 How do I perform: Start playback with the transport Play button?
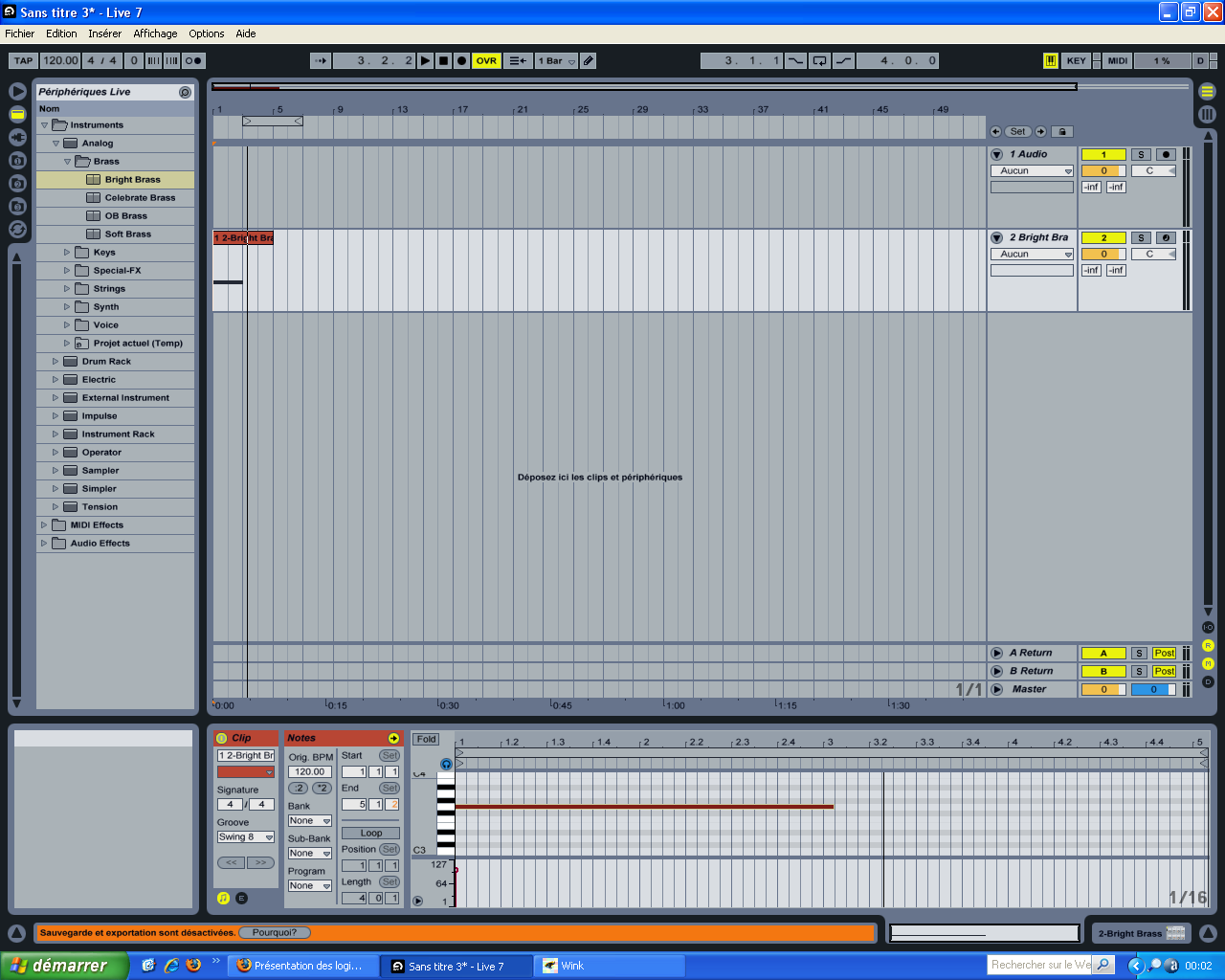426,60
